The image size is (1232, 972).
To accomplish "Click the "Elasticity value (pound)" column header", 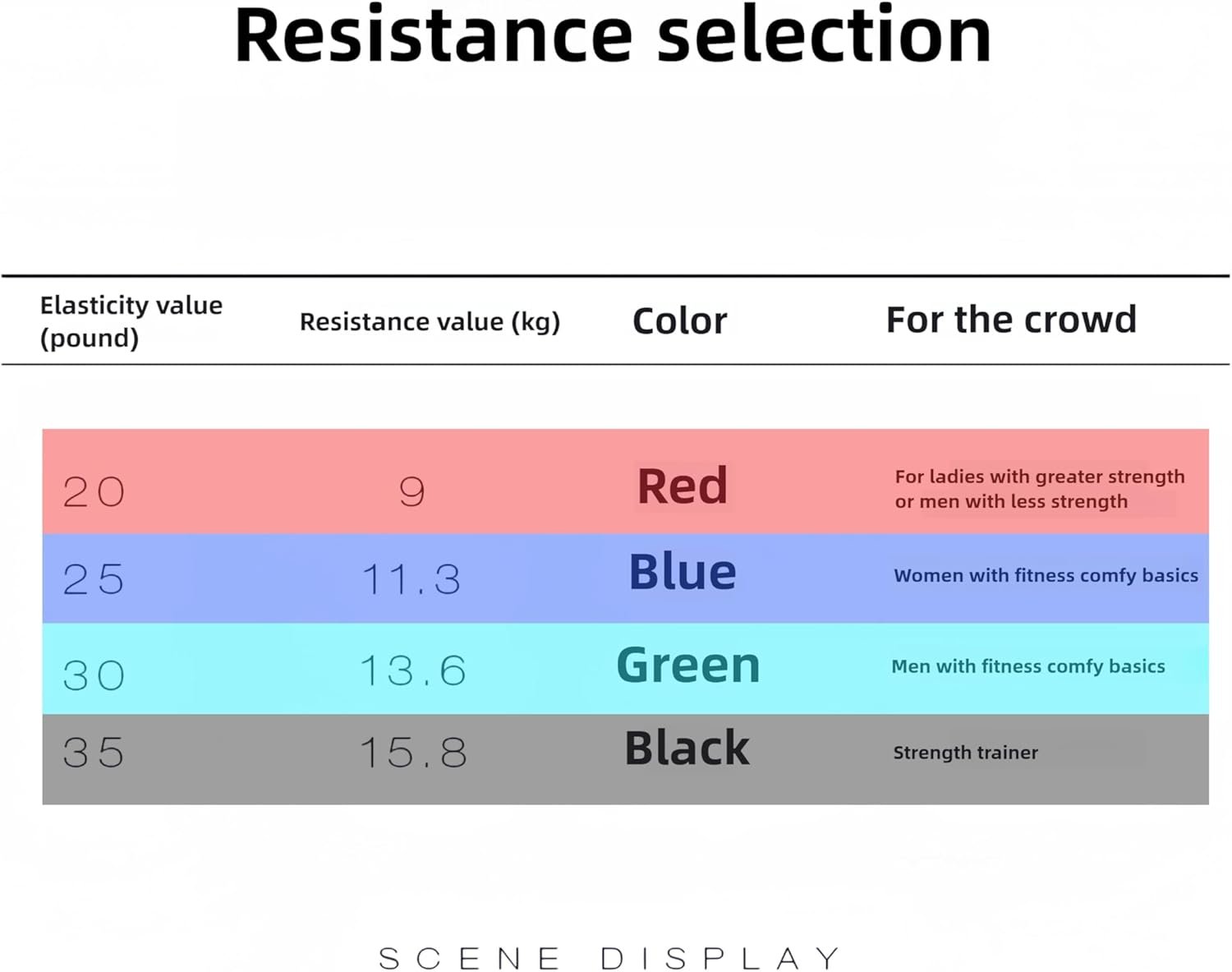I will tap(131, 321).
